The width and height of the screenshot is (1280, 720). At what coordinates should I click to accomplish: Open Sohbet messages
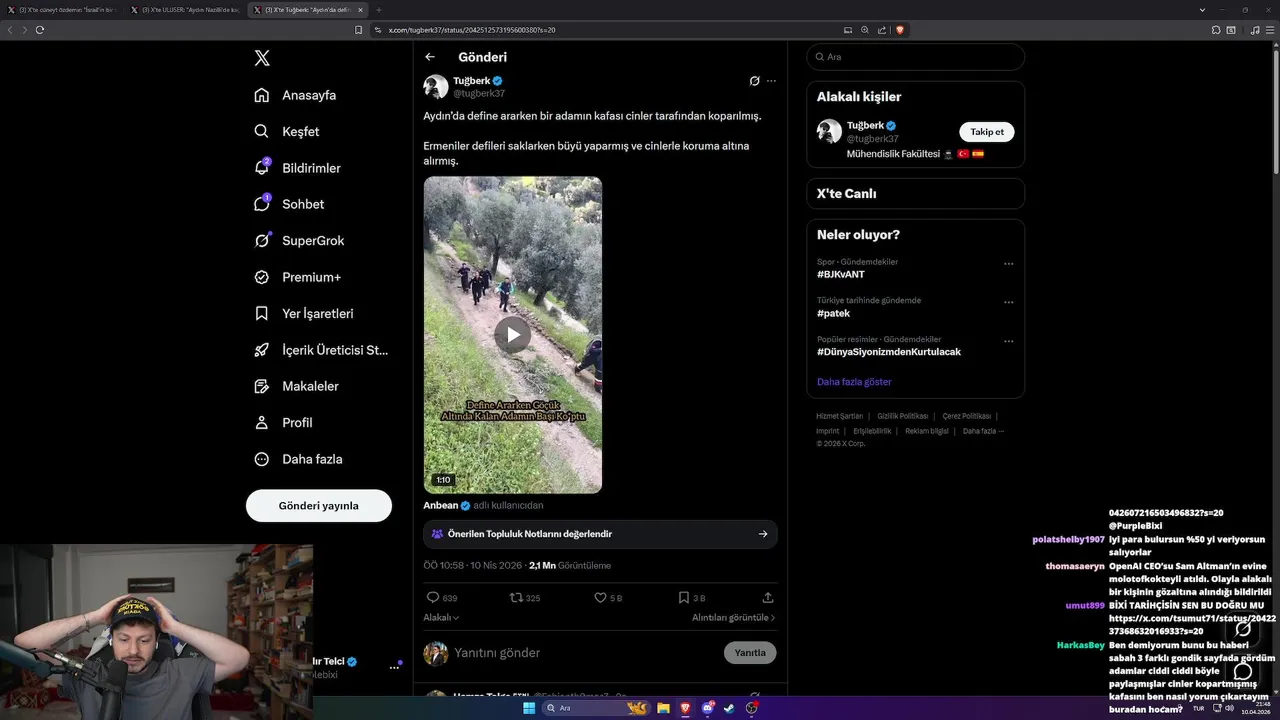click(x=289, y=204)
